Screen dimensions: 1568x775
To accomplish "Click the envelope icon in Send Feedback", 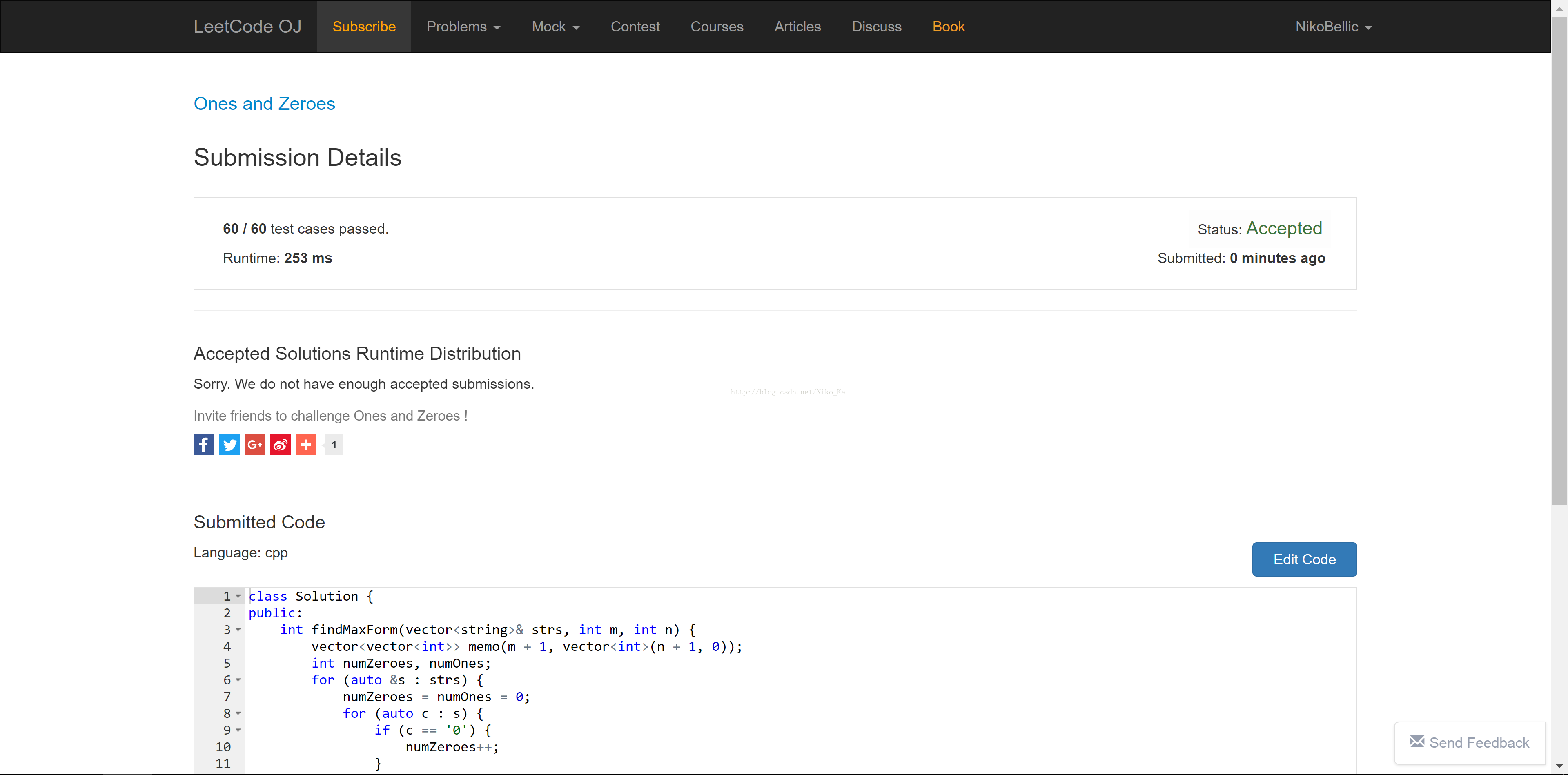I will coord(1417,742).
